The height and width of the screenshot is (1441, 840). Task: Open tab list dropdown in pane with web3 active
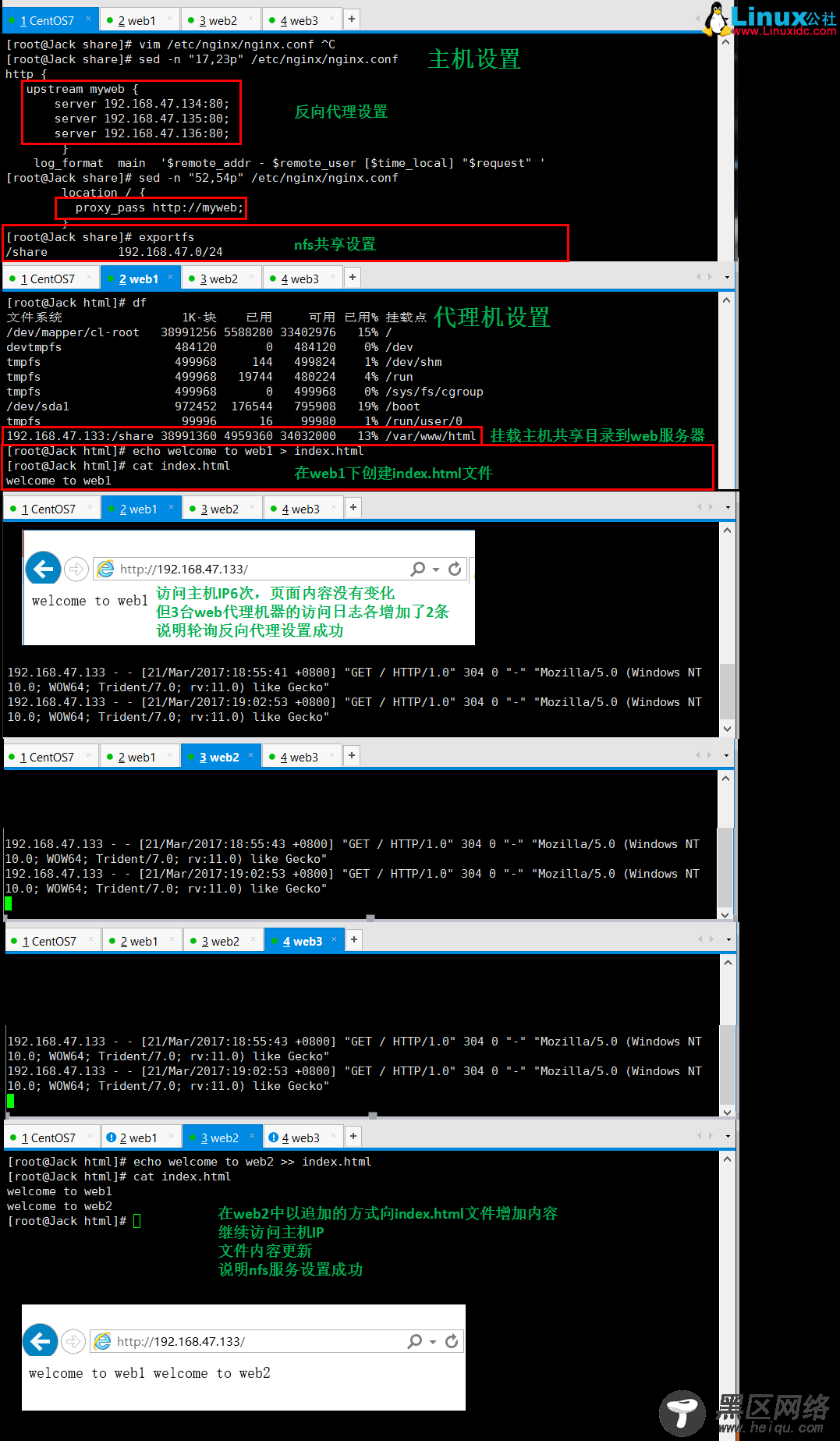(x=728, y=939)
